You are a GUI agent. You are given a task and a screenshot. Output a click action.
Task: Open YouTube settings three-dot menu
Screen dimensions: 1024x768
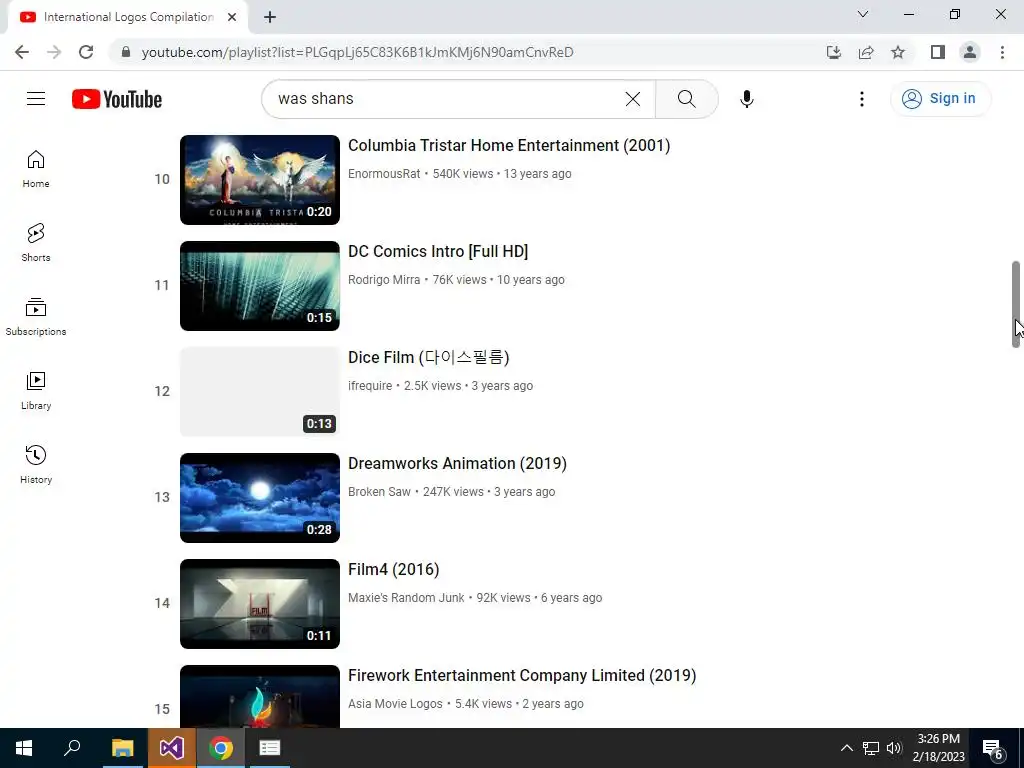(x=861, y=99)
